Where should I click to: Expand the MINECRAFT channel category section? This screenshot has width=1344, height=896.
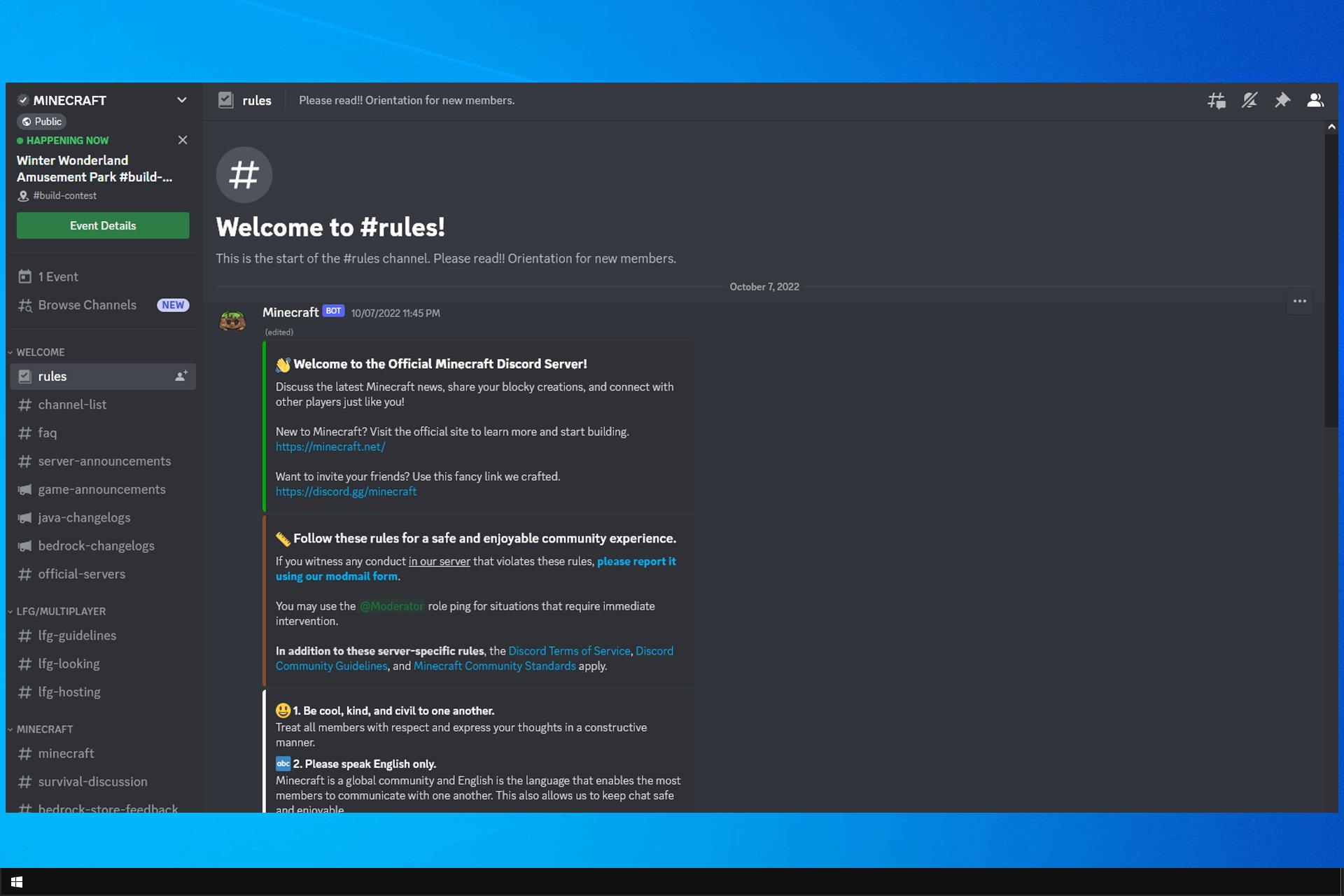pyautogui.click(x=44, y=728)
